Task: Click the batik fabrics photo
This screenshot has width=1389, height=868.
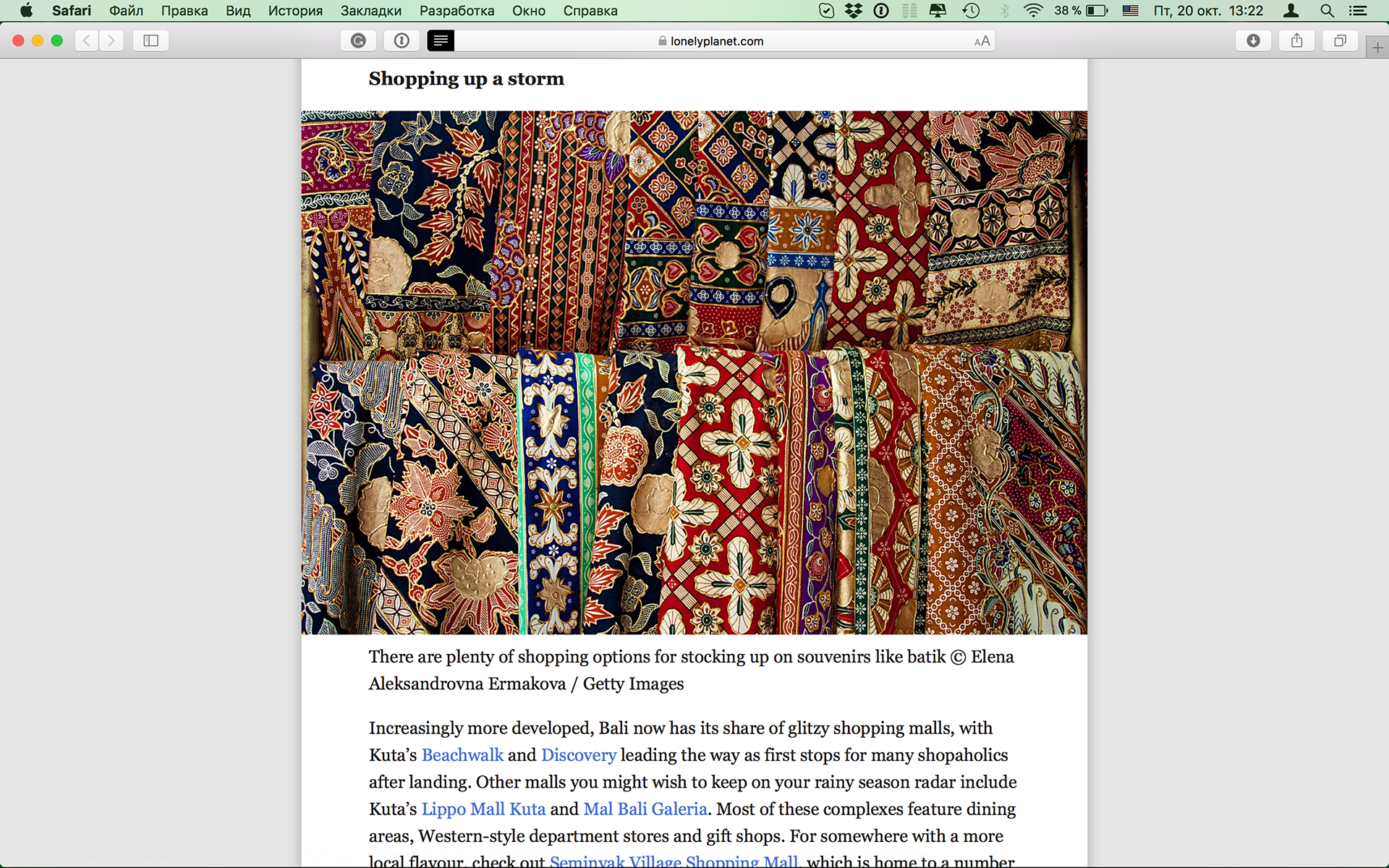Action: tap(694, 373)
